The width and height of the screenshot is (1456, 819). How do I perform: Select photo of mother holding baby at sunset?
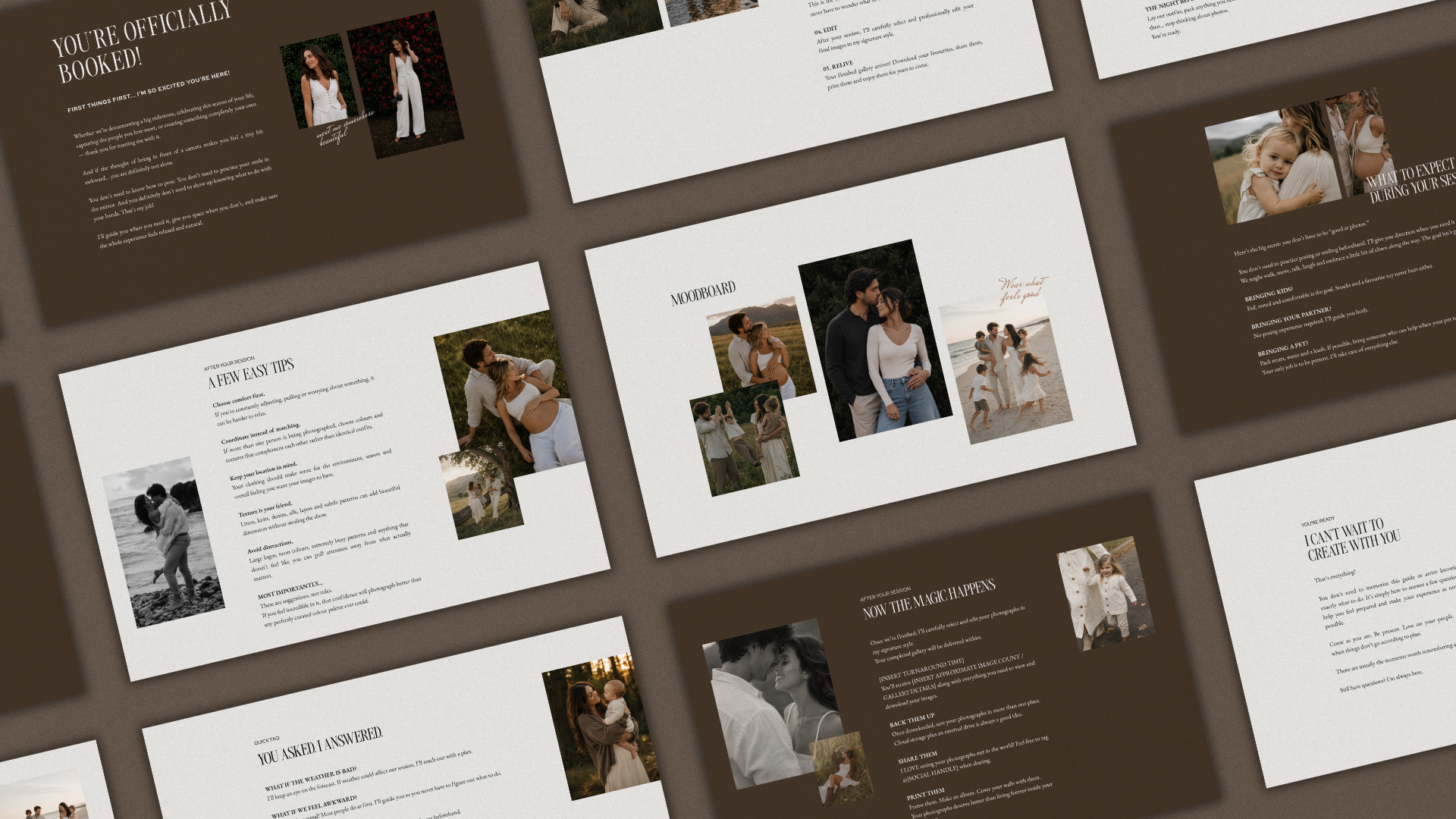pos(601,726)
